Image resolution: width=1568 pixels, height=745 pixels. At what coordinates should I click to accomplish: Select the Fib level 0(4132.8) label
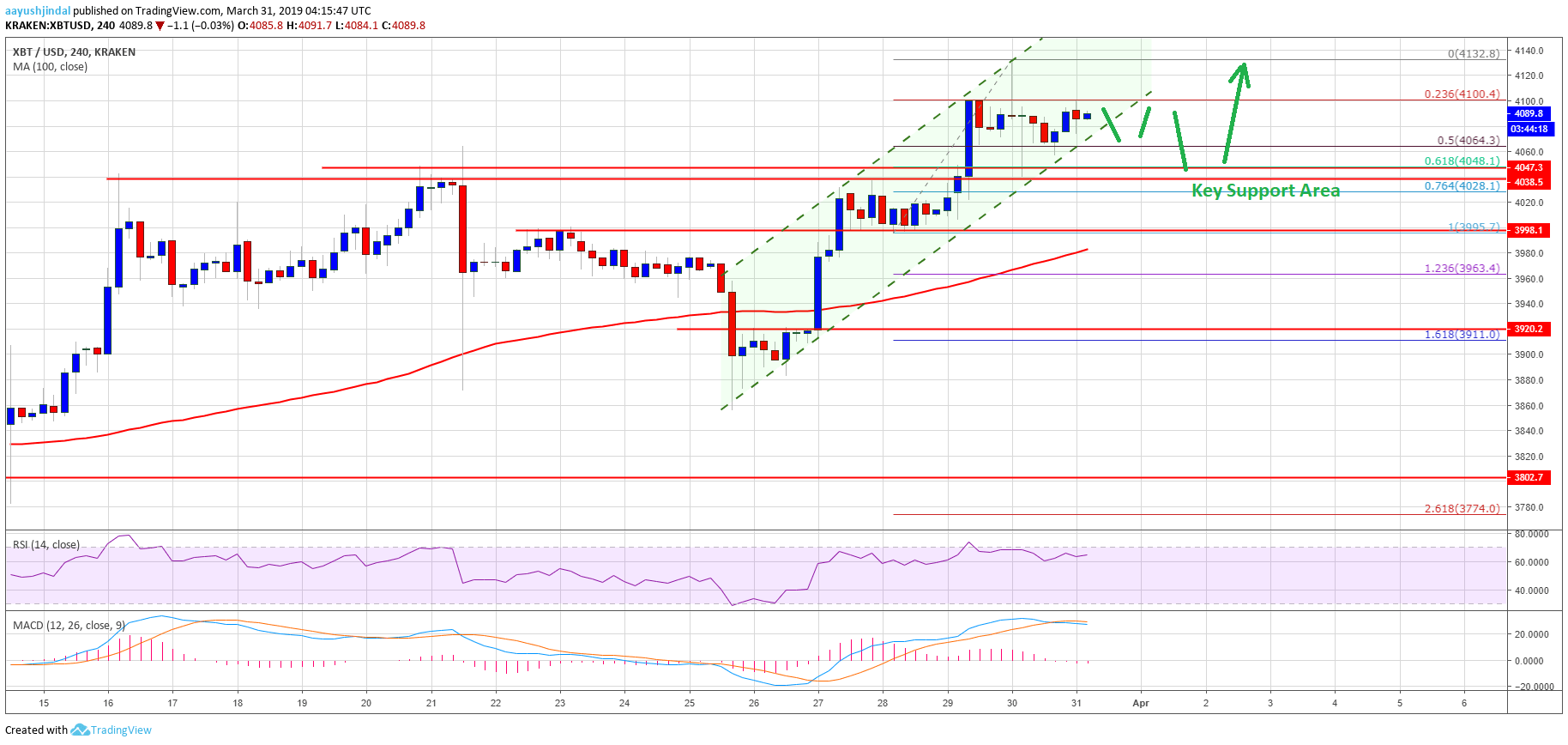pos(1474,53)
